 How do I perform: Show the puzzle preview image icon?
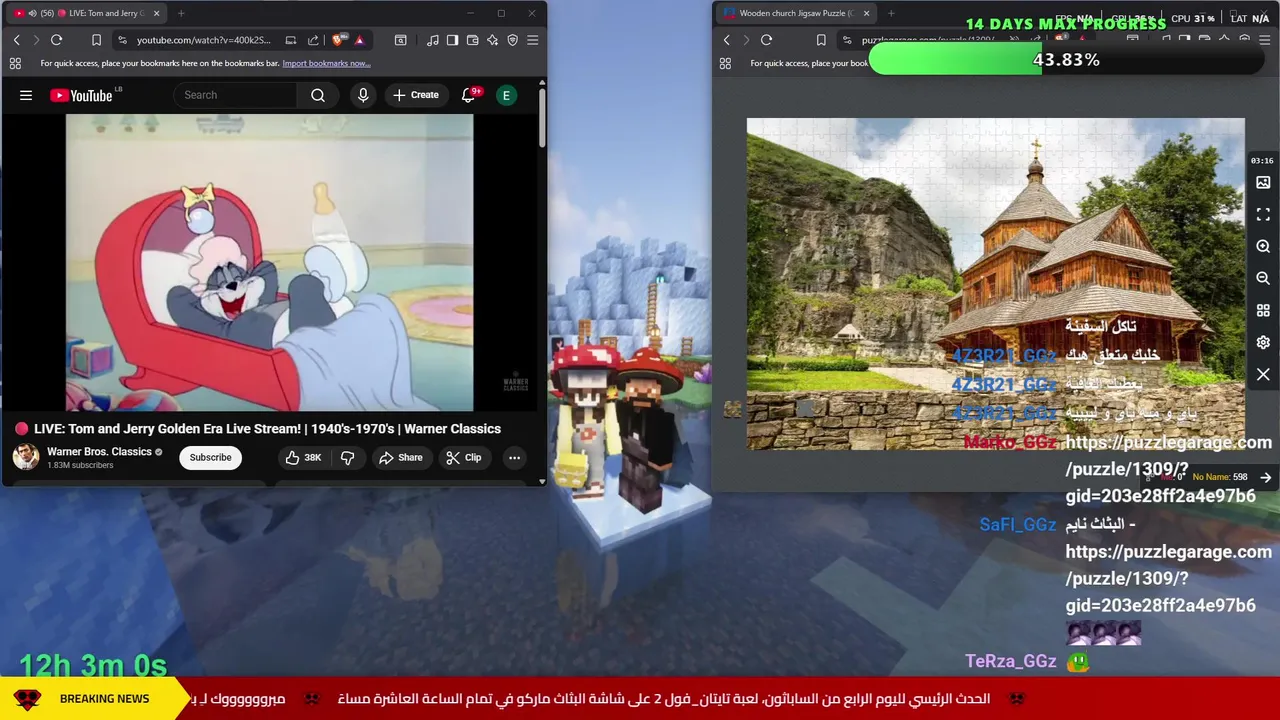(1263, 183)
